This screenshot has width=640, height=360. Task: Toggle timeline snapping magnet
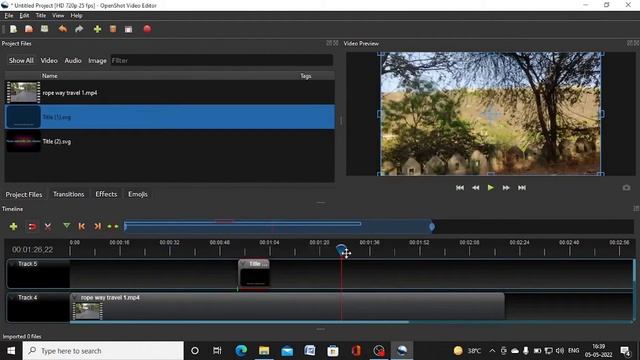[32, 226]
